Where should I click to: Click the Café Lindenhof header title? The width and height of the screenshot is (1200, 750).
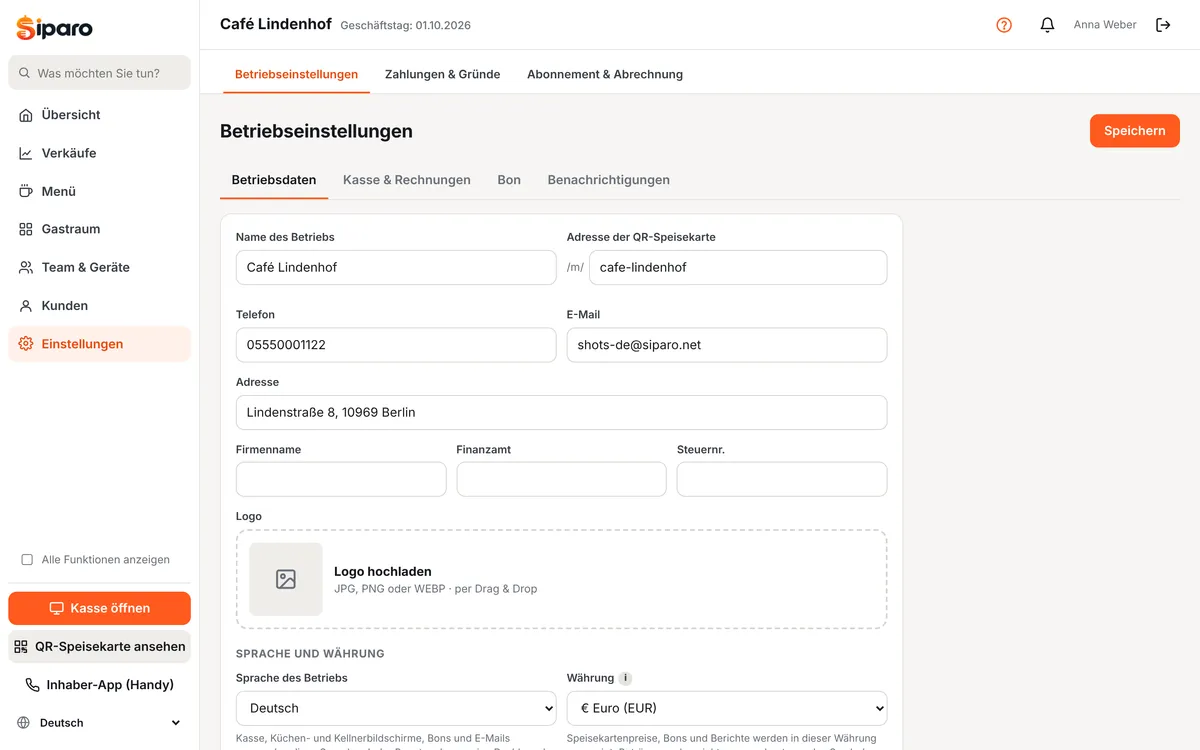(x=276, y=24)
